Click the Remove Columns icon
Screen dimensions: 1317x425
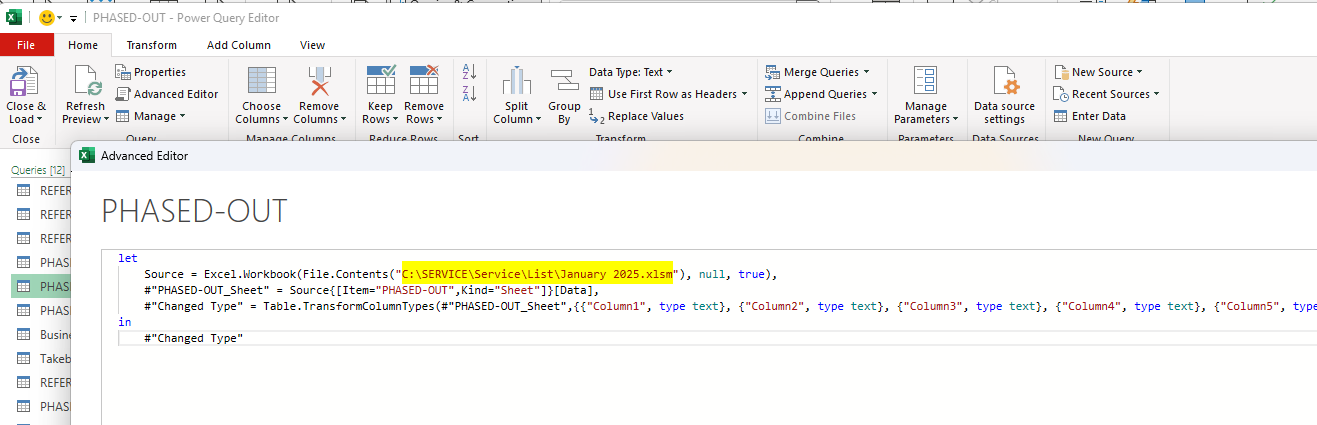pyautogui.click(x=319, y=80)
